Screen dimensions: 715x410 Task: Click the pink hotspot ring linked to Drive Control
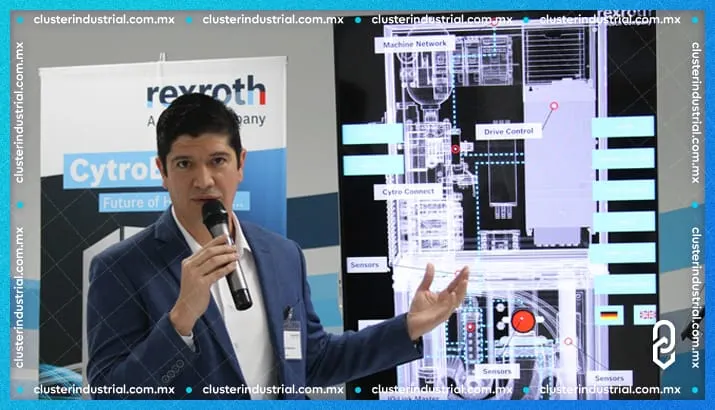click(554, 106)
